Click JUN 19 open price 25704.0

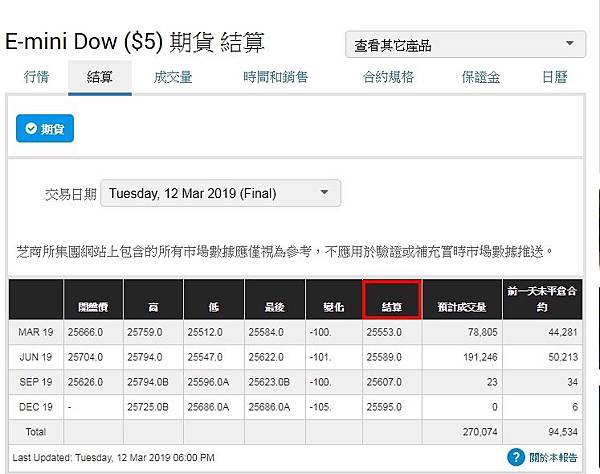85,357
